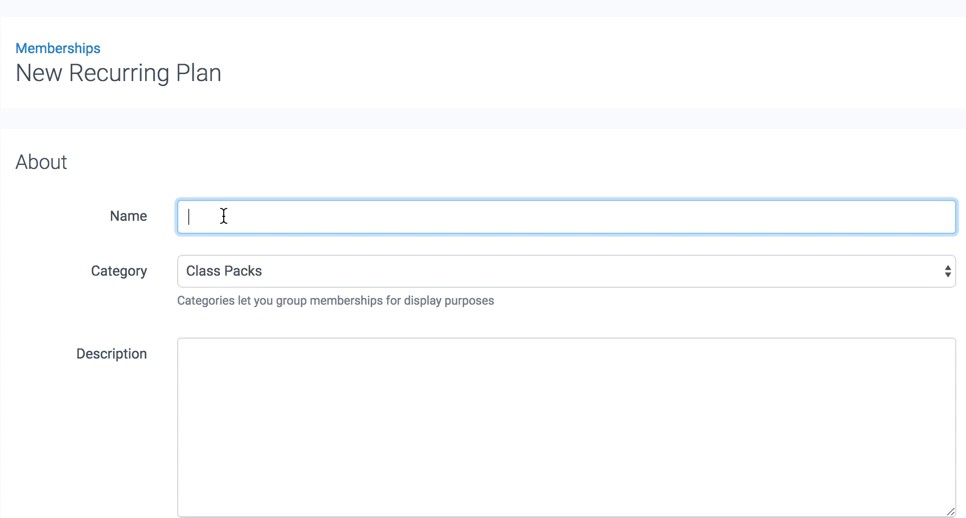Screen dimensions: 966x518
Task: Place cursor at the caret in Name field
Action: click(189, 217)
